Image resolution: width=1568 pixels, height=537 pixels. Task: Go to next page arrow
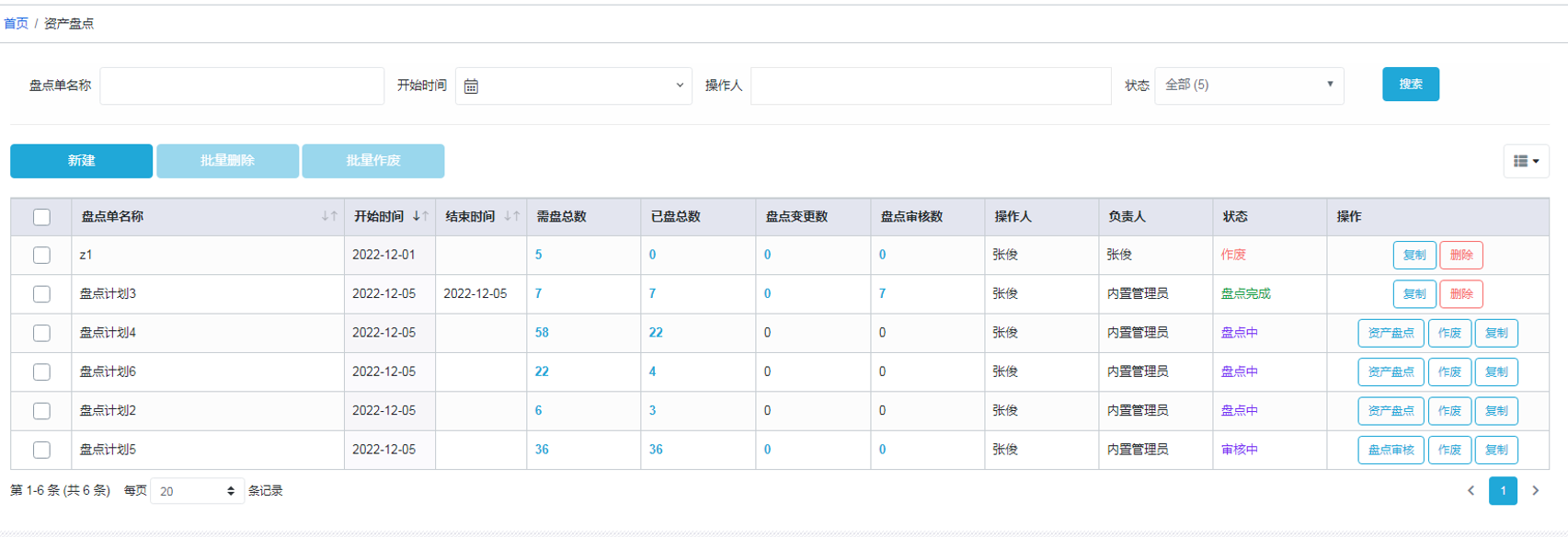coord(1535,491)
